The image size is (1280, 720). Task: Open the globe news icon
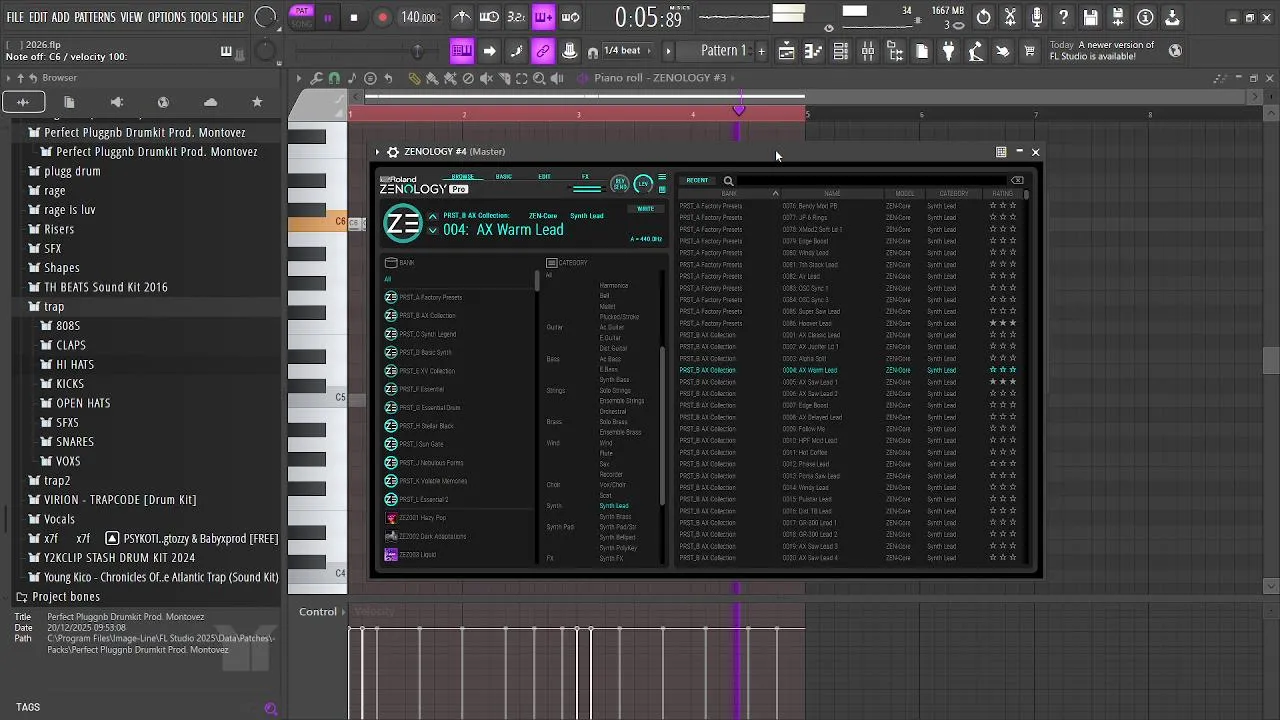pyautogui.click(x=1175, y=50)
